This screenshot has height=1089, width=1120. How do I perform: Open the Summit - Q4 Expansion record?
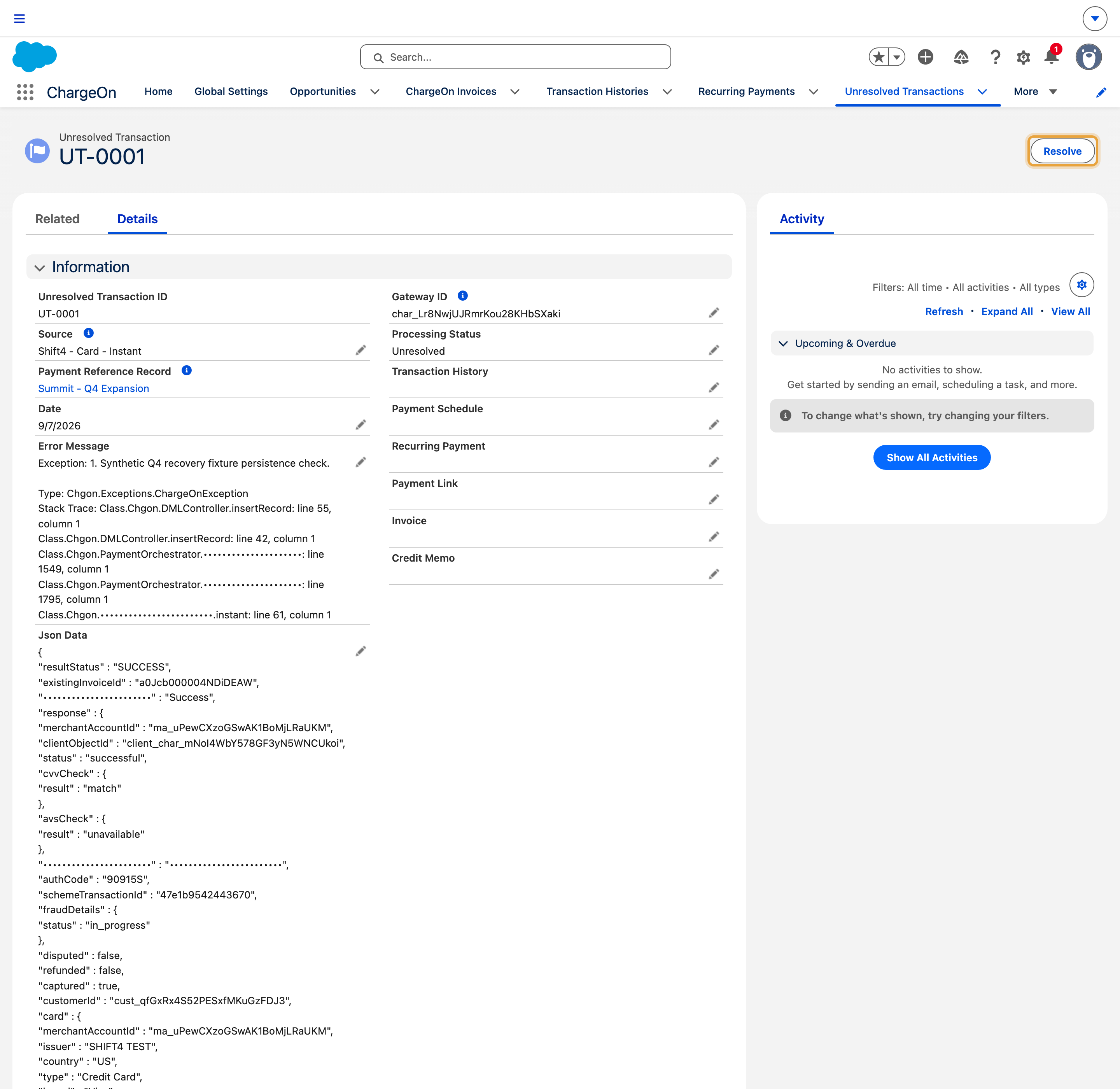pos(93,389)
